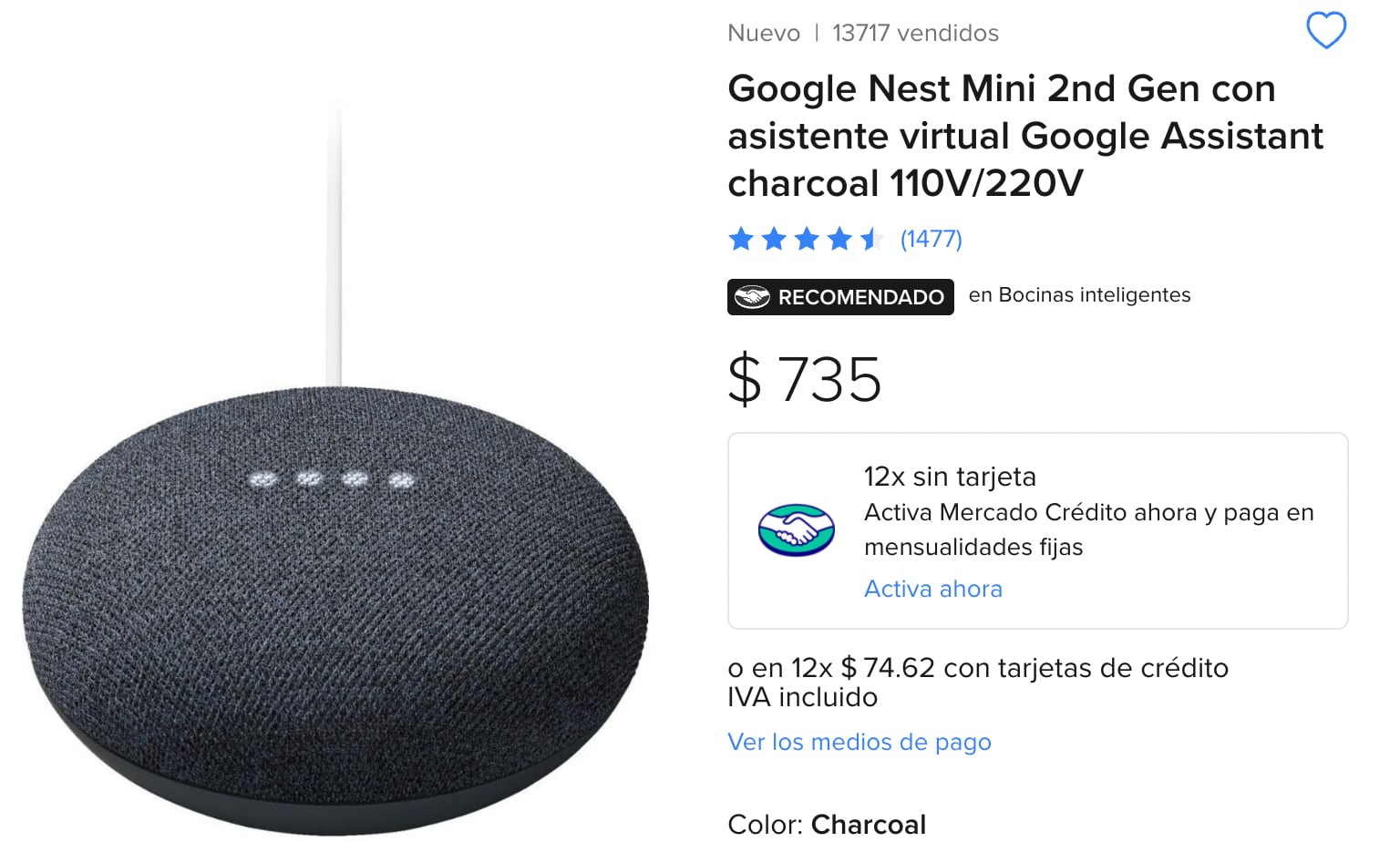Click "en Bocinas inteligentes" category text
Viewport: 1400px width, 842px height.
[x=1079, y=295]
